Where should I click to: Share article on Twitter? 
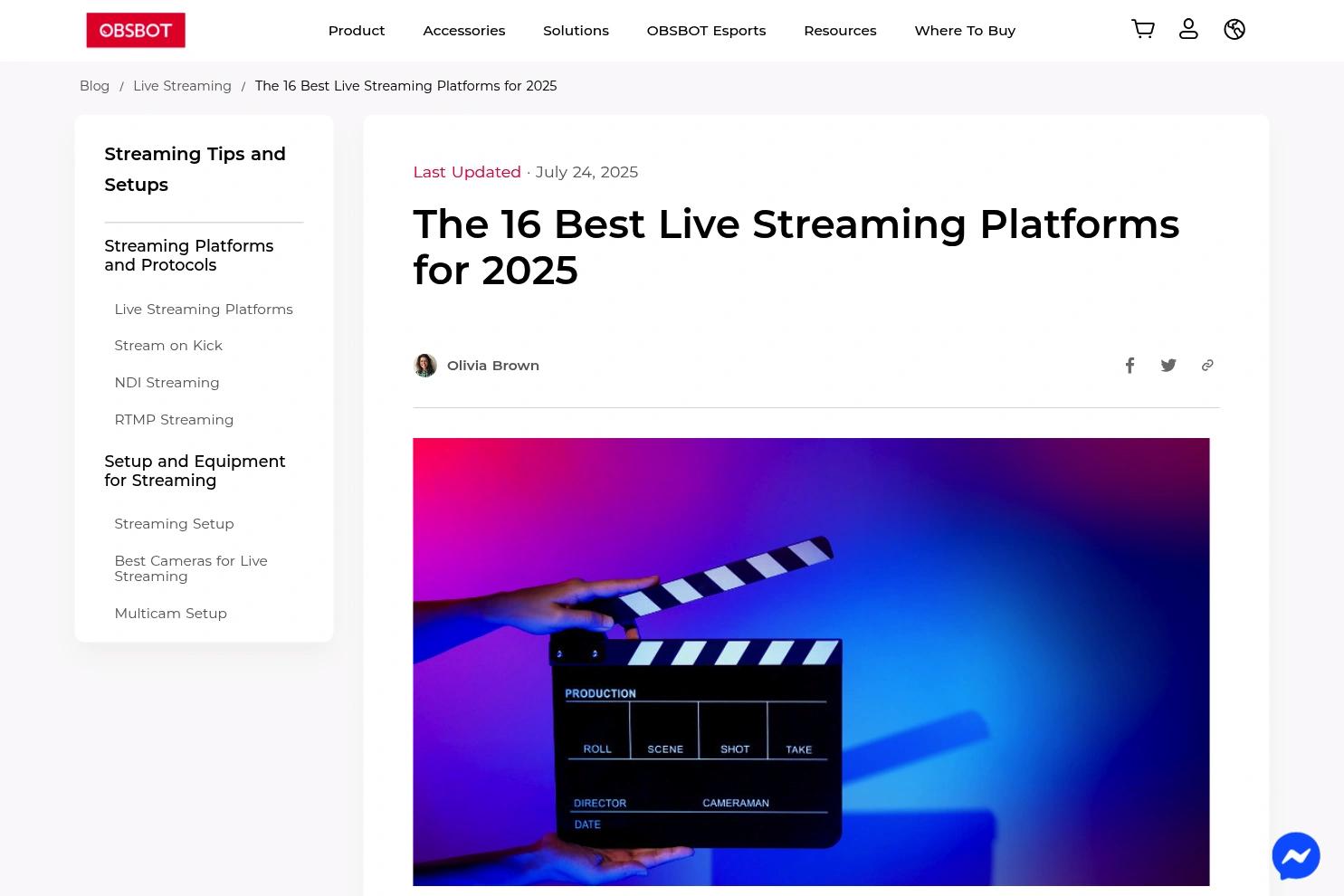coord(1168,366)
